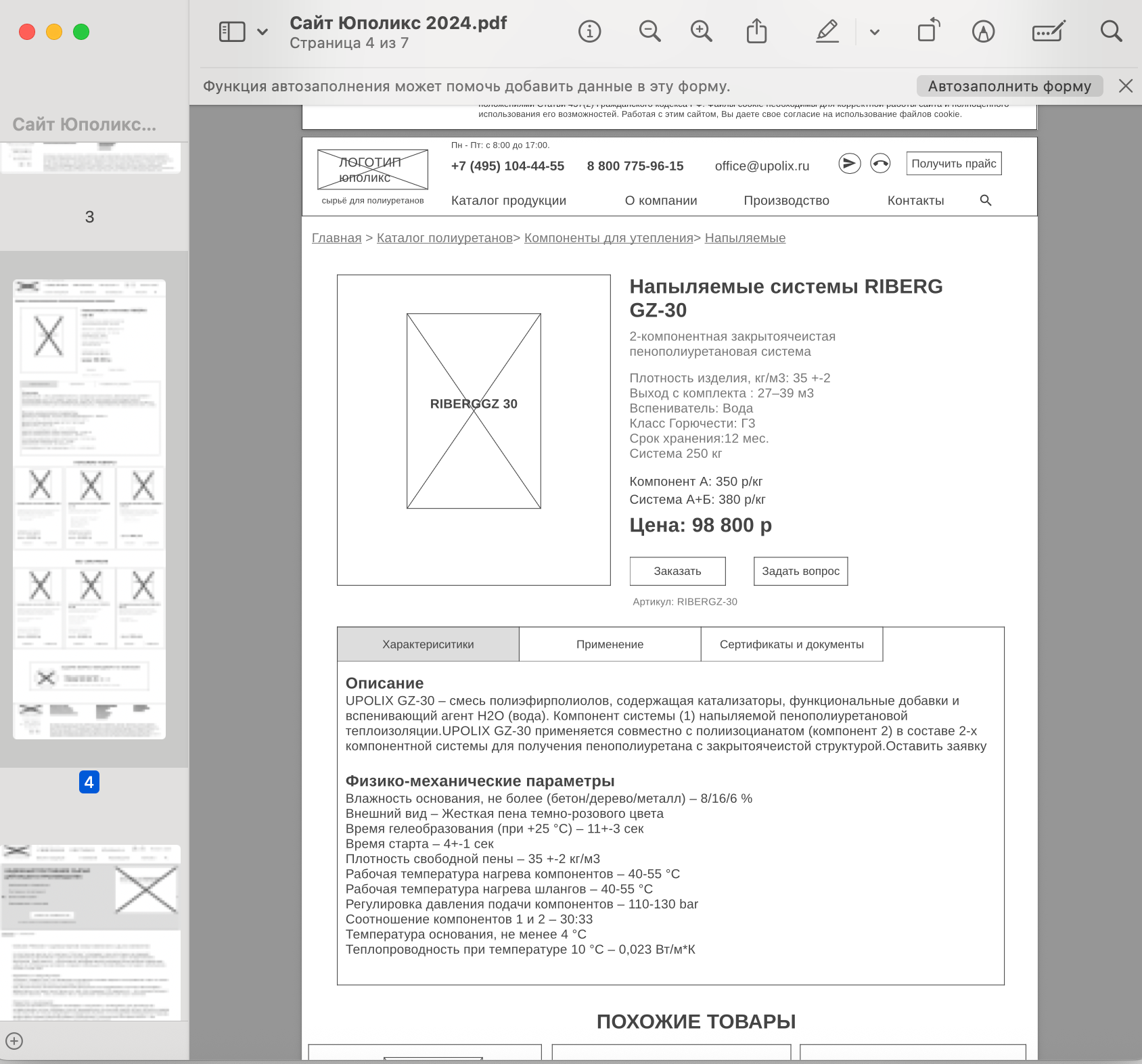This screenshot has width=1142, height=1064.
Task: Click the working hours Пн - Пт text
Action: tap(501, 145)
